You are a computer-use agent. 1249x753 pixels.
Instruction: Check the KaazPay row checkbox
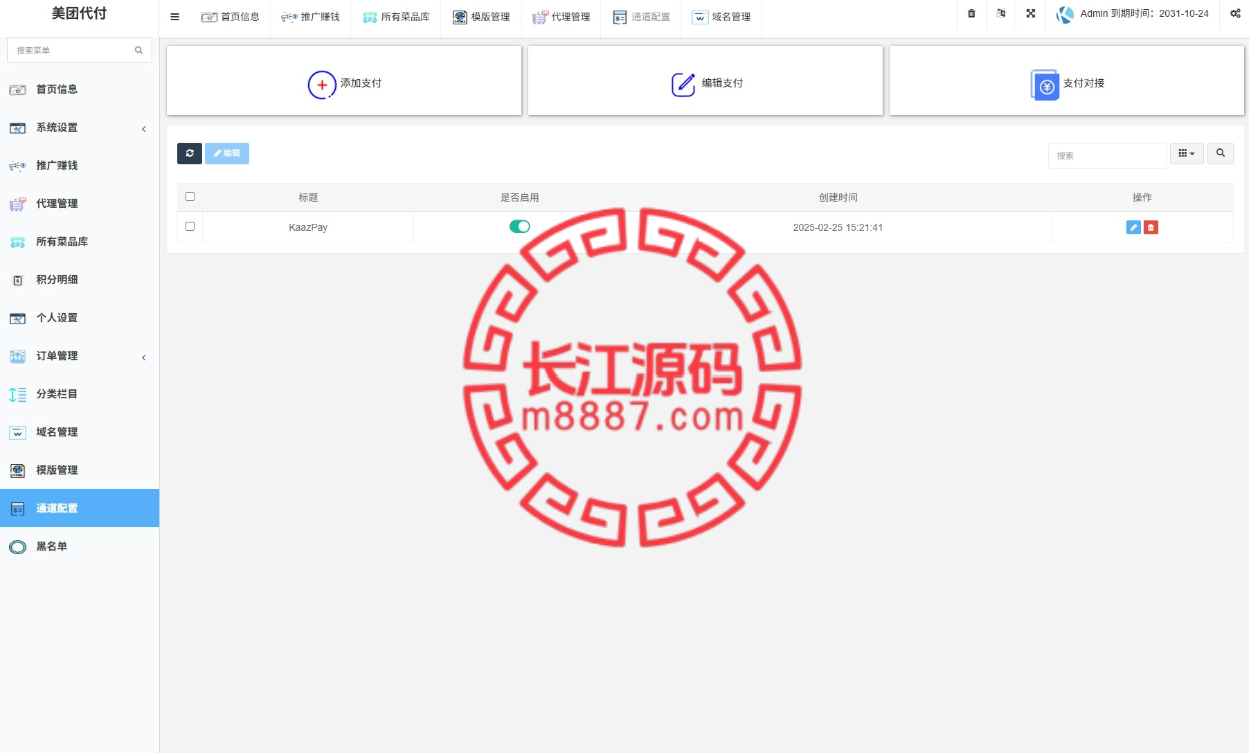tap(190, 227)
